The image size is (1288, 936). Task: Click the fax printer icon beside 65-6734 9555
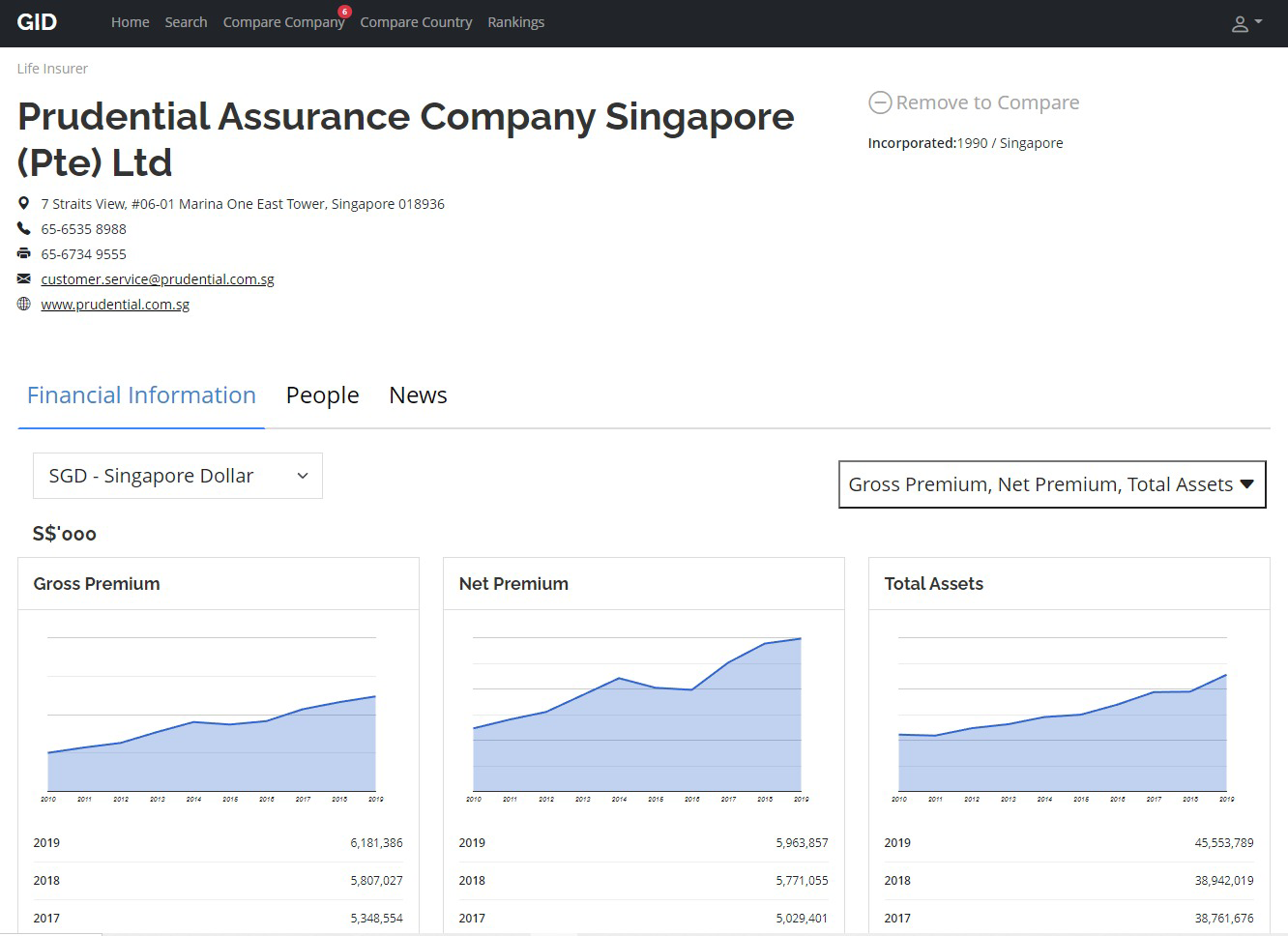pyautogui.click(x=24, y=253)
